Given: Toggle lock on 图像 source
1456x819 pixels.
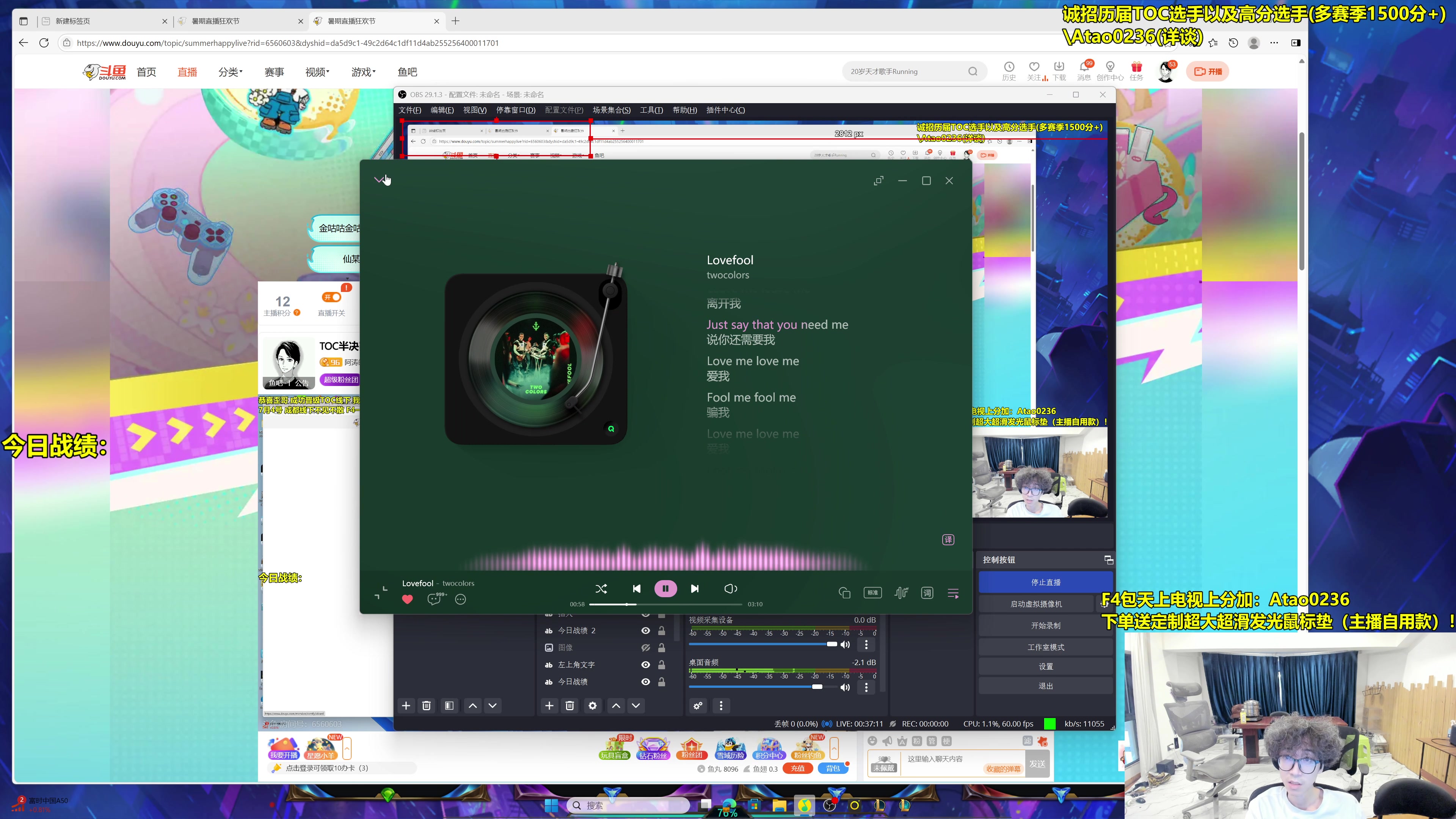Looking at the screenshot, I should point(661,647).
